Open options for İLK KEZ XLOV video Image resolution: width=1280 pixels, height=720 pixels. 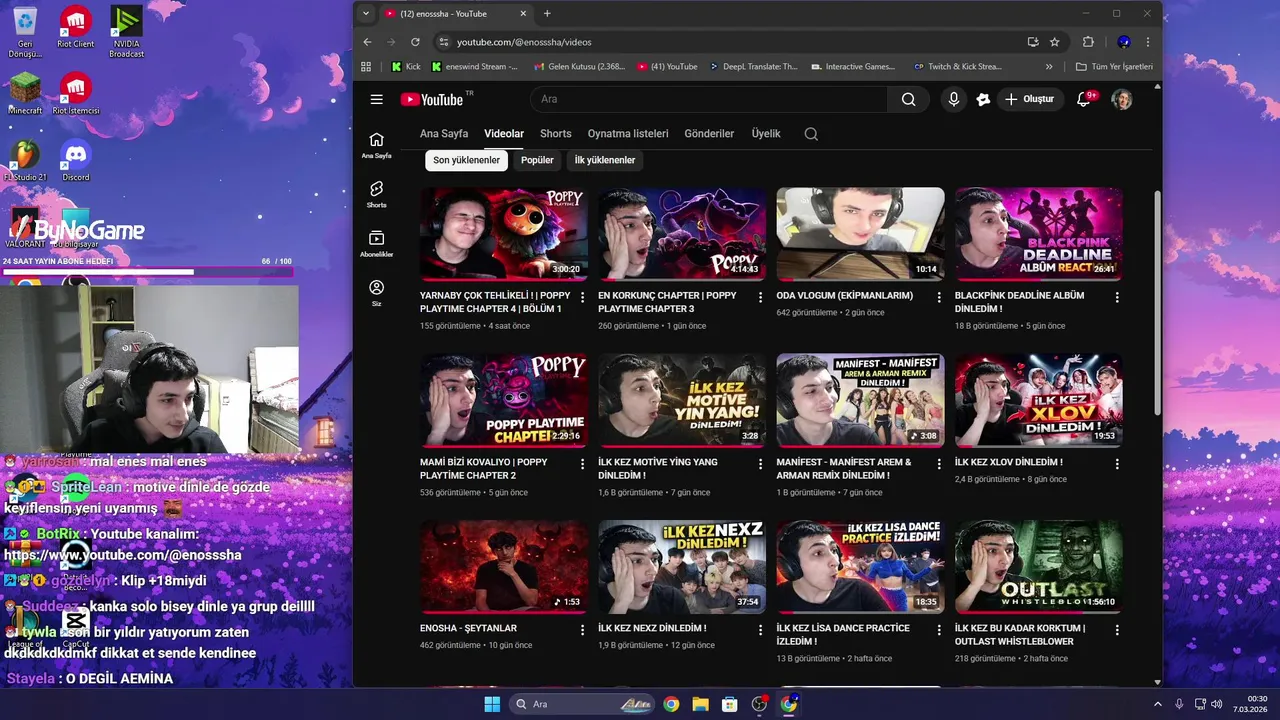pyautogui.click(x=1117, y=464)
